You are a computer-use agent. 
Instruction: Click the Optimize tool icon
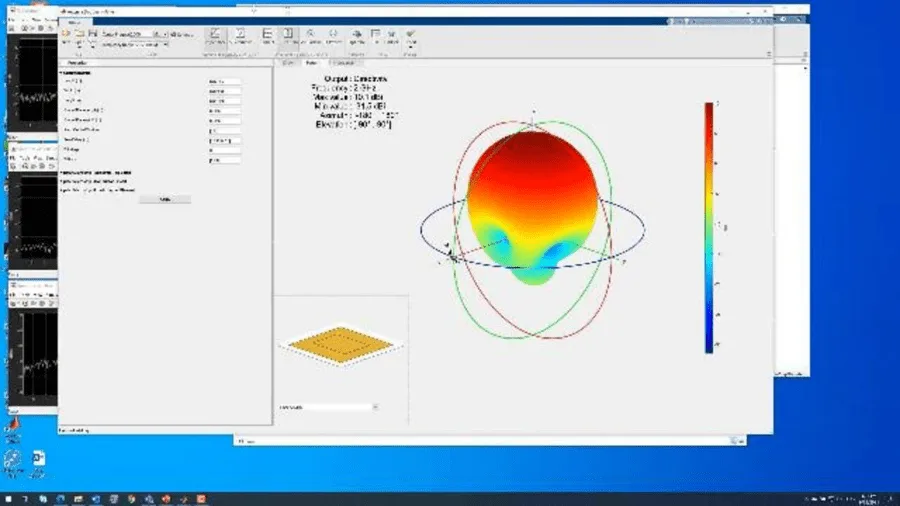pos(356,37)
